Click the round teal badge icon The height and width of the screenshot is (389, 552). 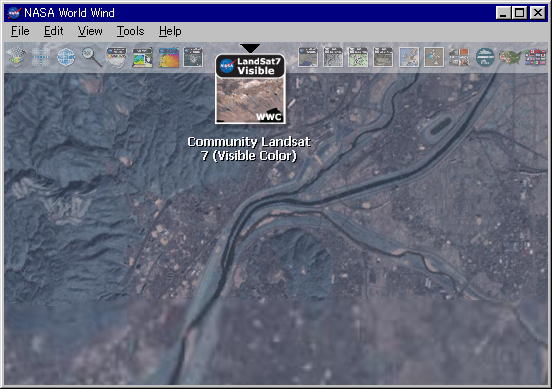click(485, 57)
